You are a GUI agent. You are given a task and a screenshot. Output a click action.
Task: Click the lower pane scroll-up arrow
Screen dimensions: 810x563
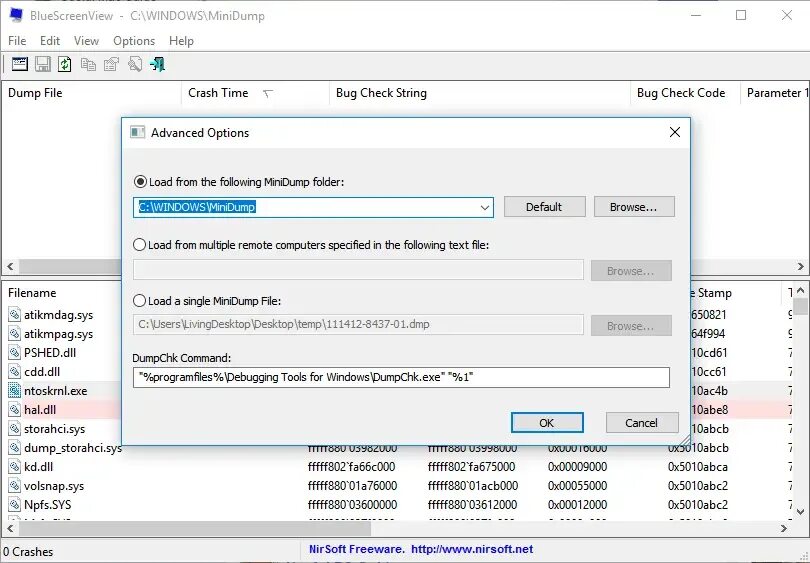pos(800,290)
